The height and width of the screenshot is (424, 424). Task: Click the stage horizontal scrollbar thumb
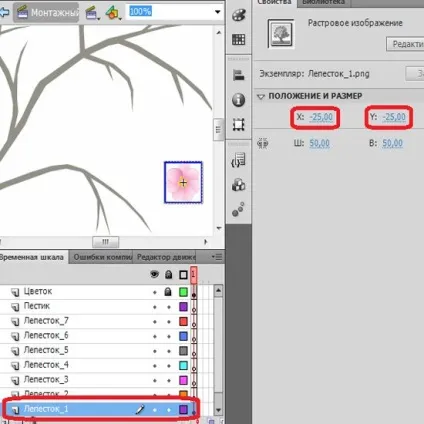pyautogui.click(x=105, y=242)
